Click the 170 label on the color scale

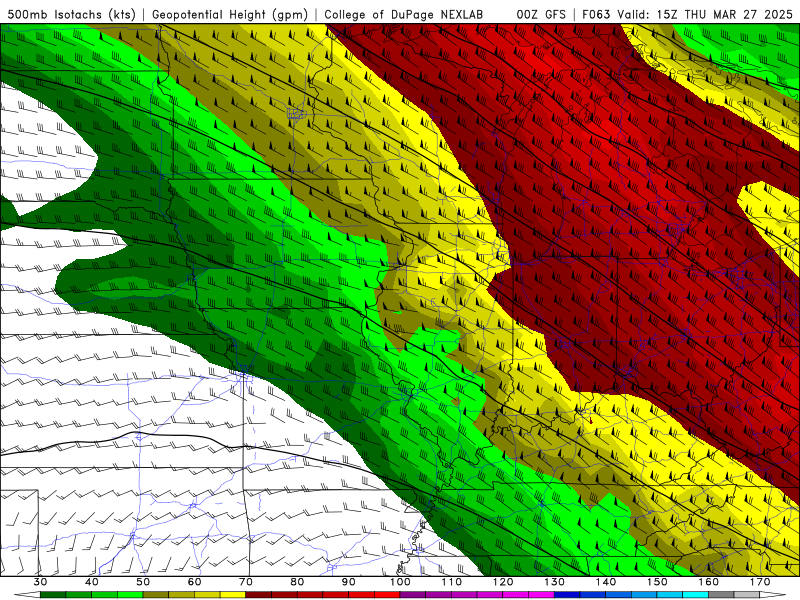pos(760,582)
